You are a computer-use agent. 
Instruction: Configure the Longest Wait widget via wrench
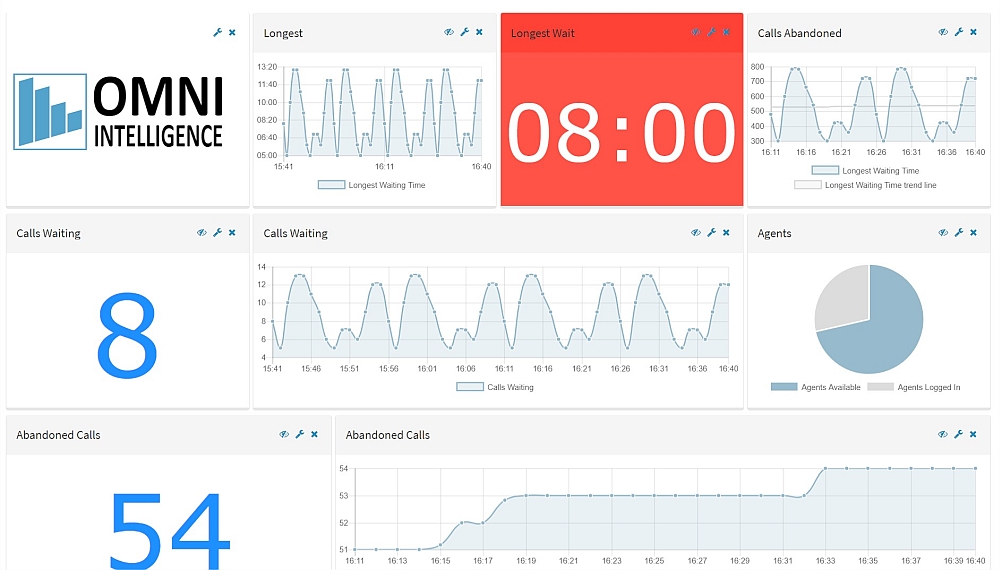711,32
